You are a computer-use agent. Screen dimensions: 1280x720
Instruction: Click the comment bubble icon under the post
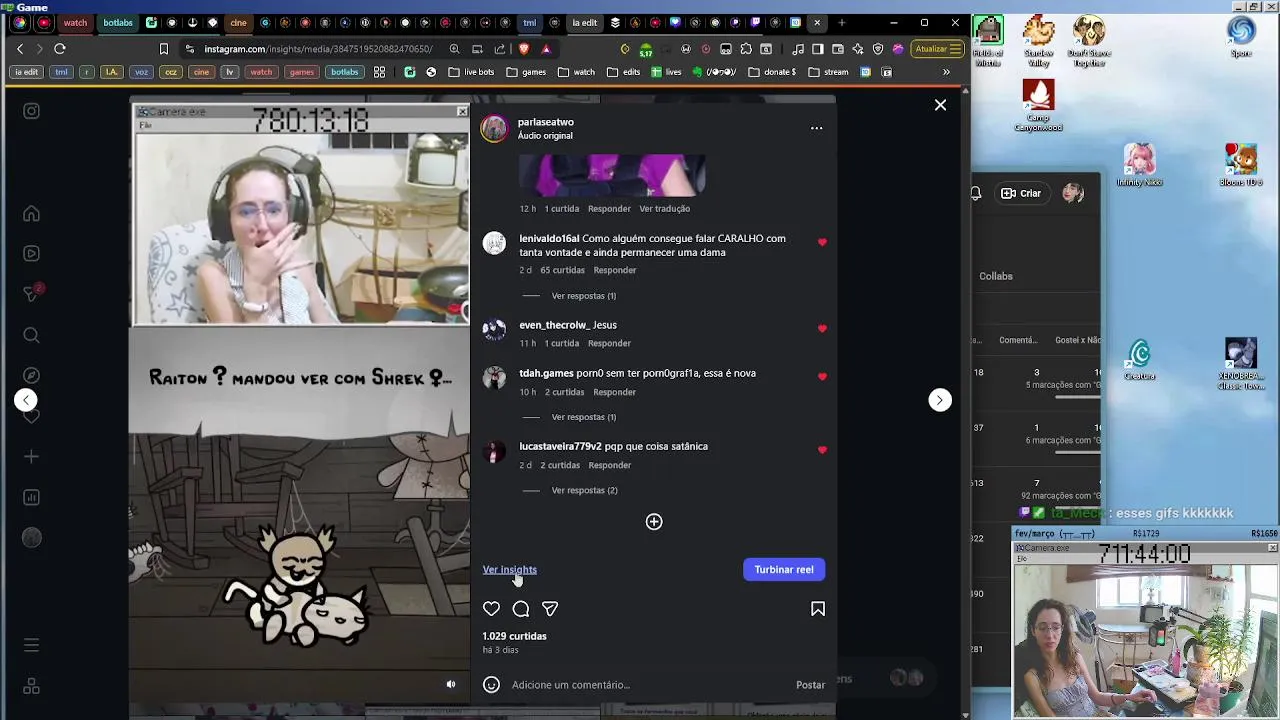coord(521,608)
